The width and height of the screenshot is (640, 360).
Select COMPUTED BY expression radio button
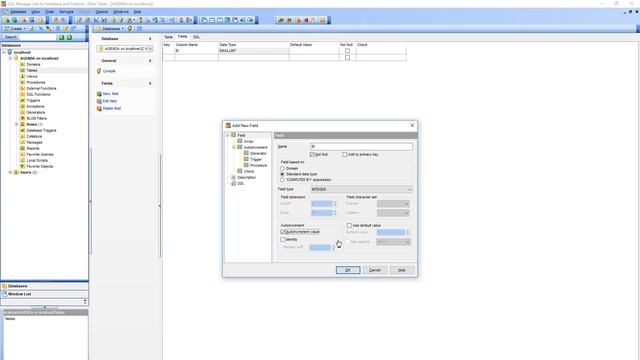(282, 180)
